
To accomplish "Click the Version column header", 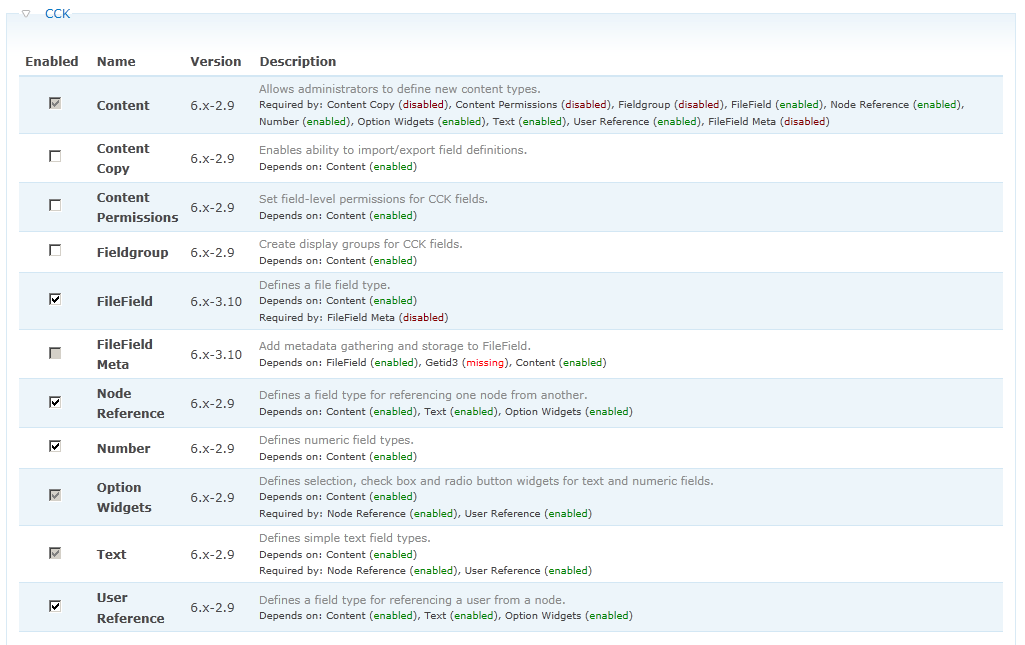I will coord(216,62).
